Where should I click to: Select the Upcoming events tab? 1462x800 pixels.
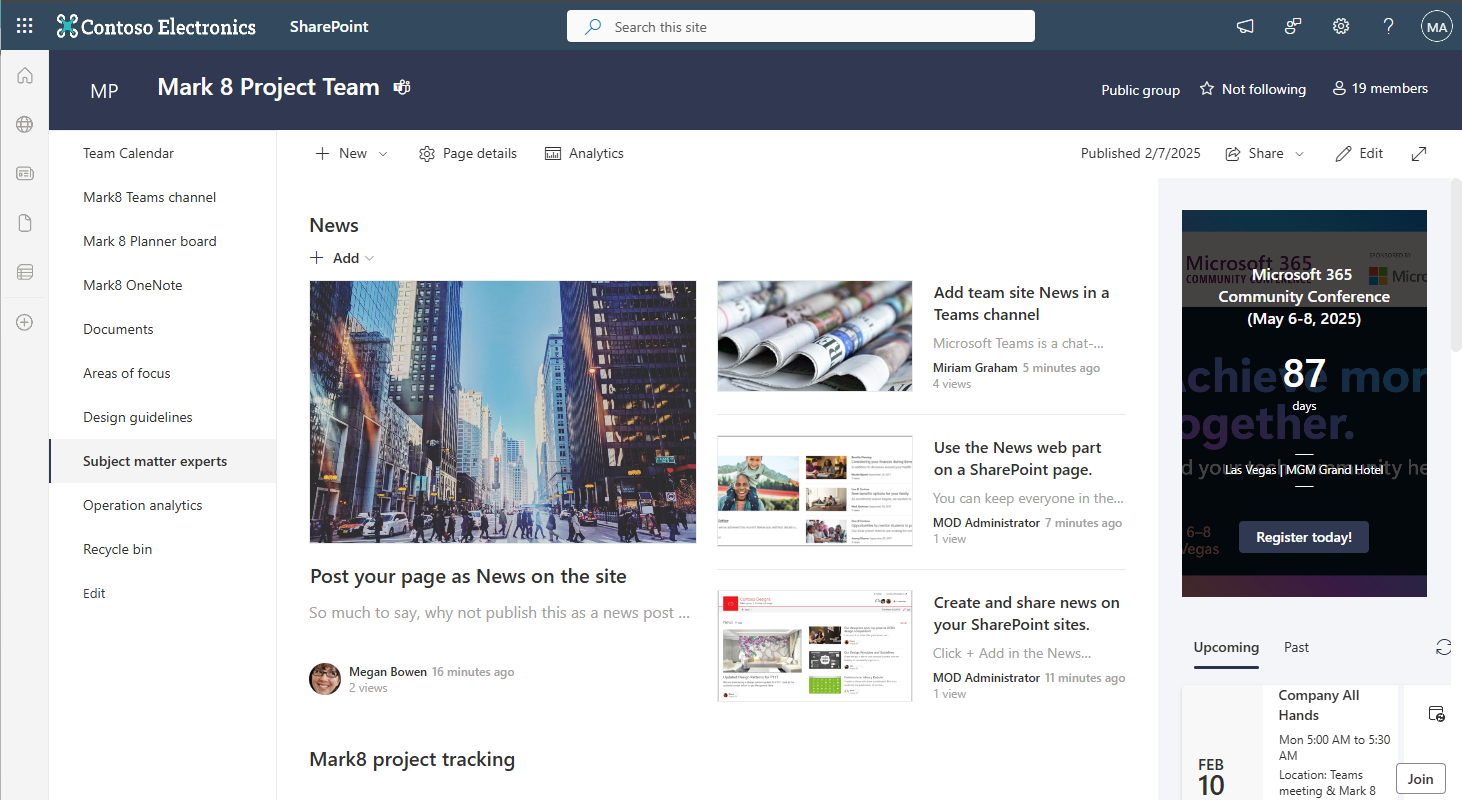click(1226, 647)
